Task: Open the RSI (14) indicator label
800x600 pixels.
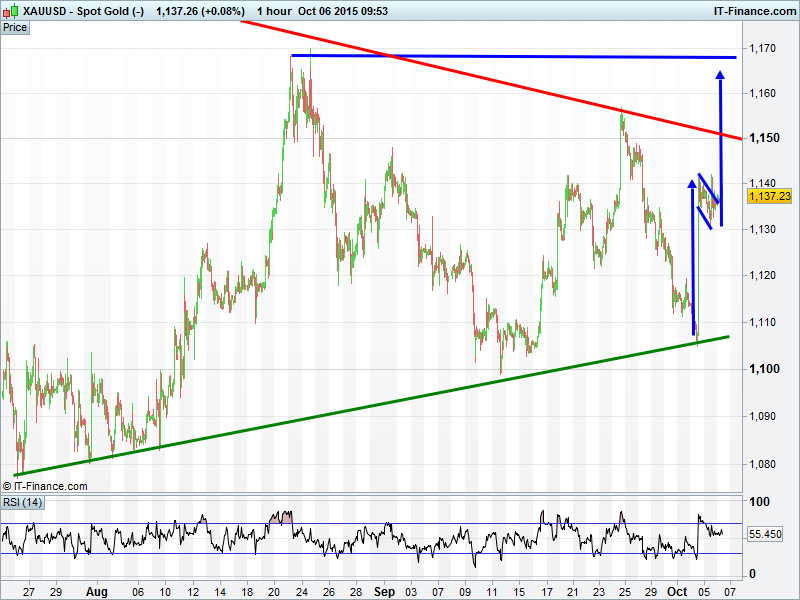Action: 22,502
